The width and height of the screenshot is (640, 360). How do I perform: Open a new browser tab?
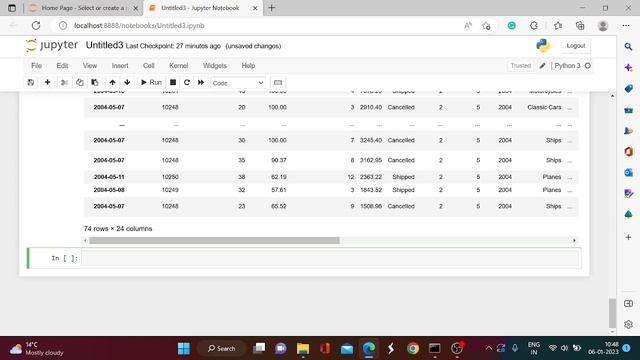(x=271, y=8)
